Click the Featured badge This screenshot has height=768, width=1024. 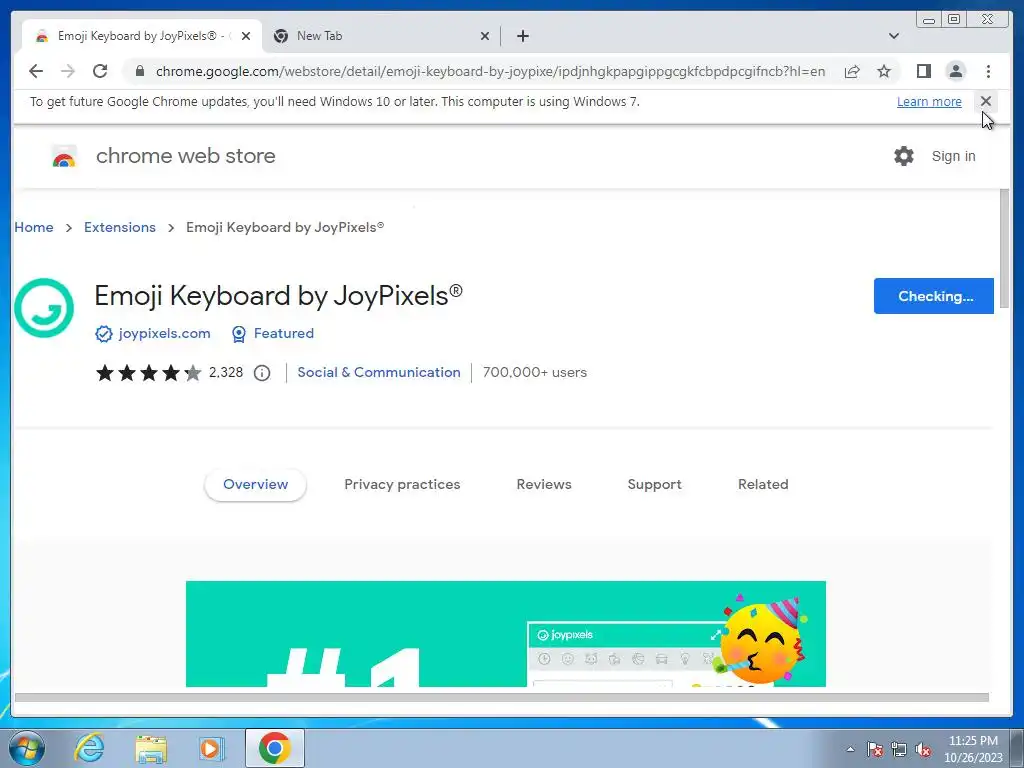pos(273,334)
